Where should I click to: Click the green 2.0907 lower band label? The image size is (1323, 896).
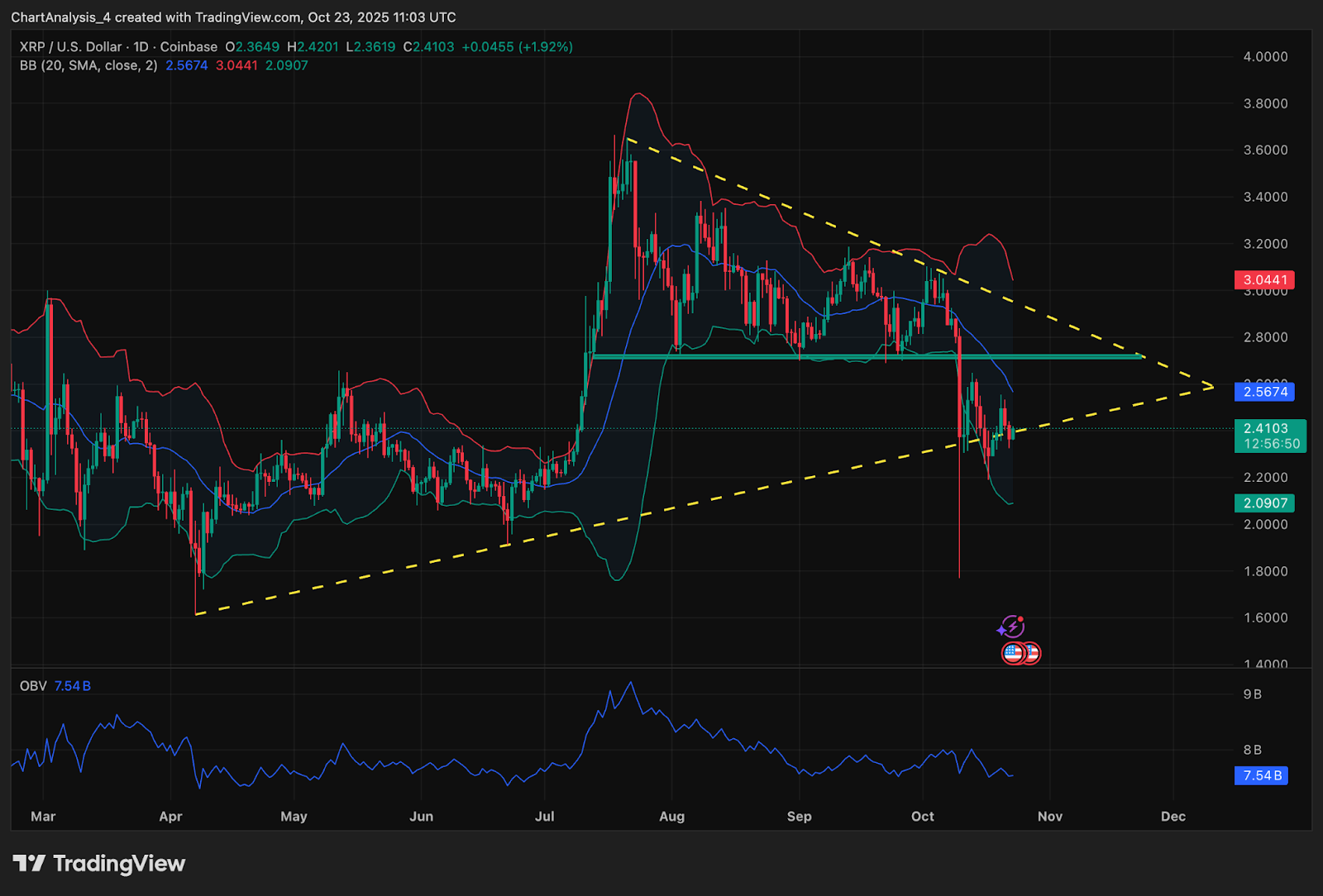[1264, 503]
